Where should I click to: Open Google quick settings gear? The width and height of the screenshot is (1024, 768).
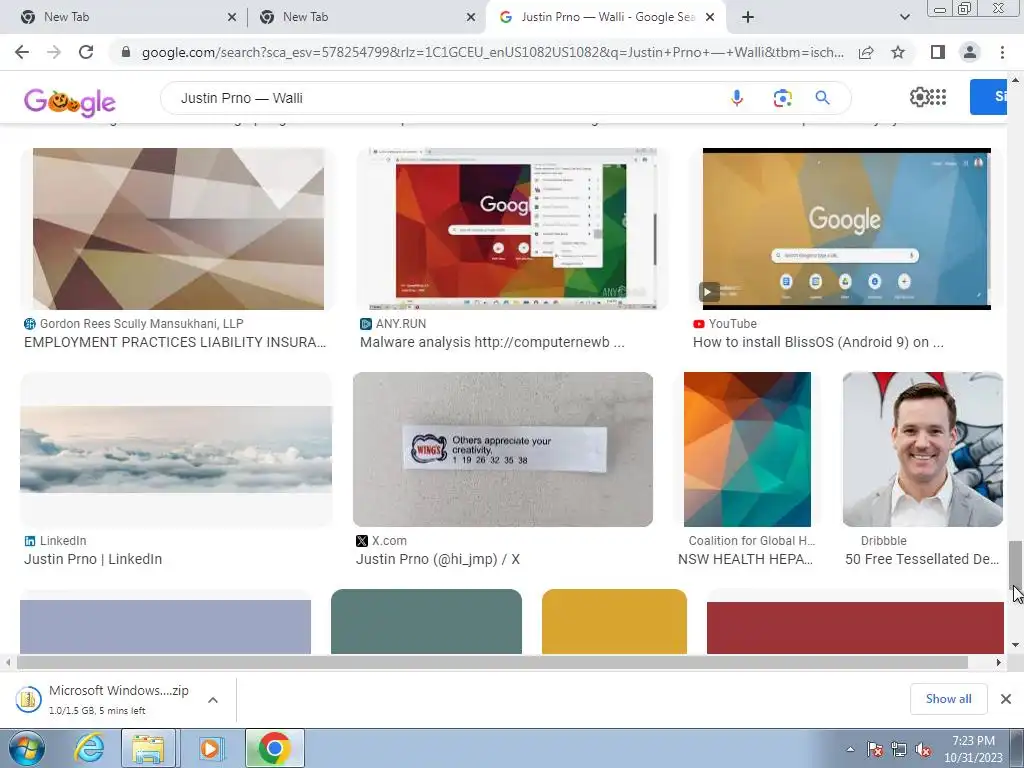coord(920,97)
